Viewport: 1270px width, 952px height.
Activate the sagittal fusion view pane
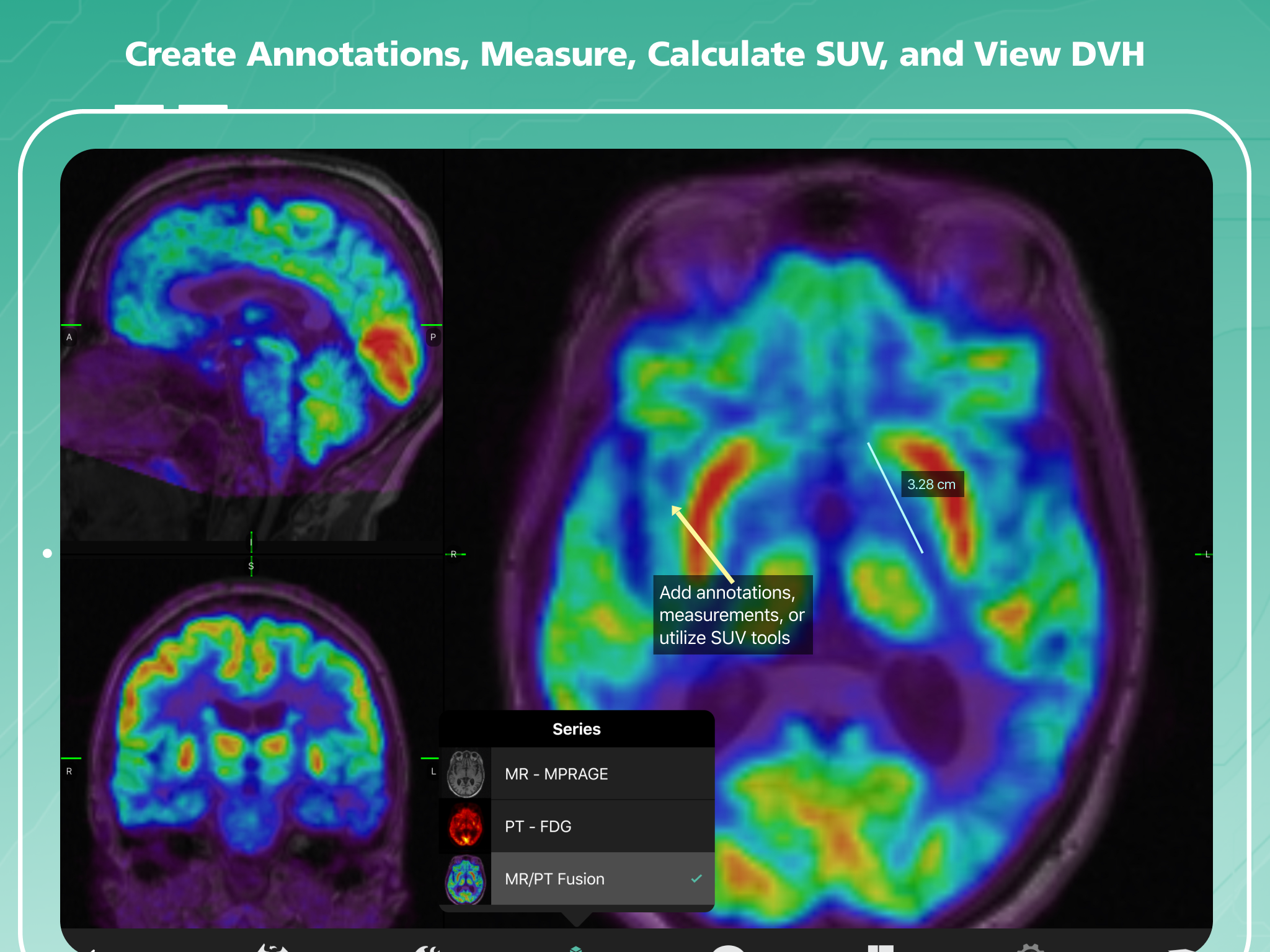tap(251, 347)
